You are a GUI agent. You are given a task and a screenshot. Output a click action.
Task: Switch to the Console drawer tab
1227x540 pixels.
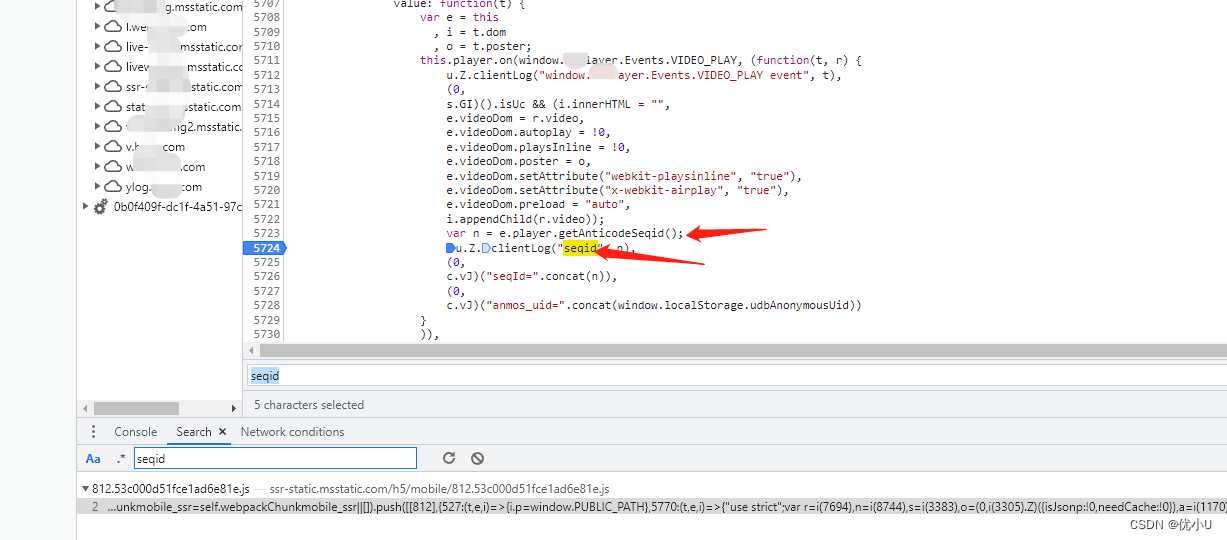click(x=136, y=432)
